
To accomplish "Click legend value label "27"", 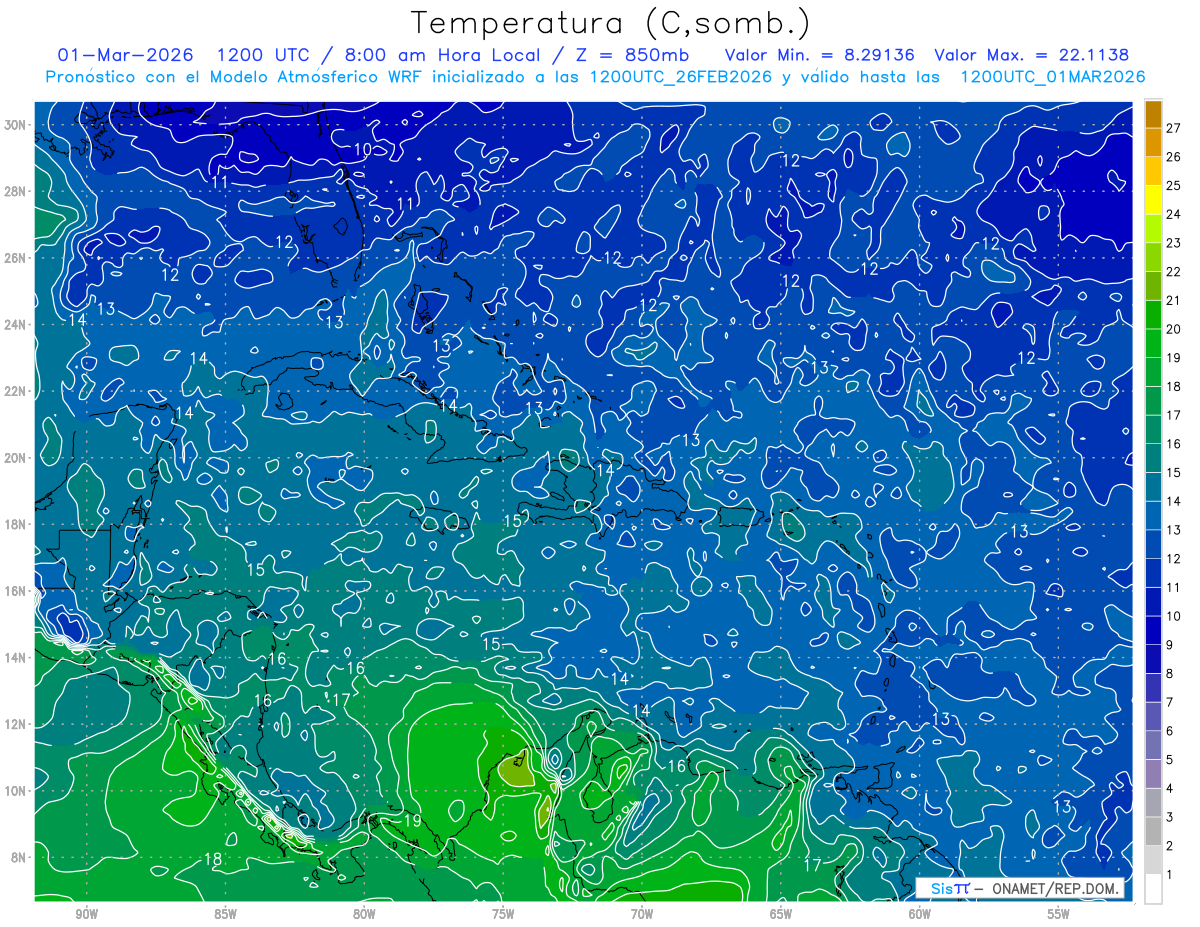I will point(1173,127).
